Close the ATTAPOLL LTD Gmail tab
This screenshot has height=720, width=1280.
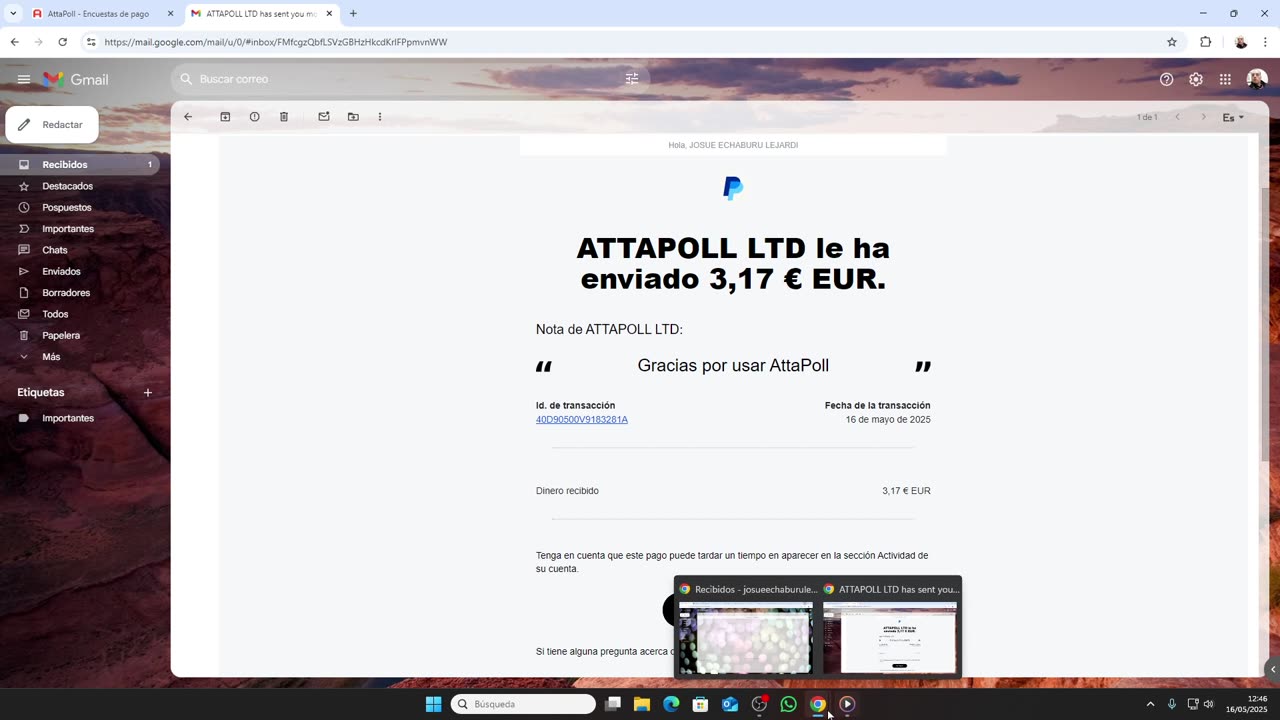pyautogui.click(x=329, y=14)
